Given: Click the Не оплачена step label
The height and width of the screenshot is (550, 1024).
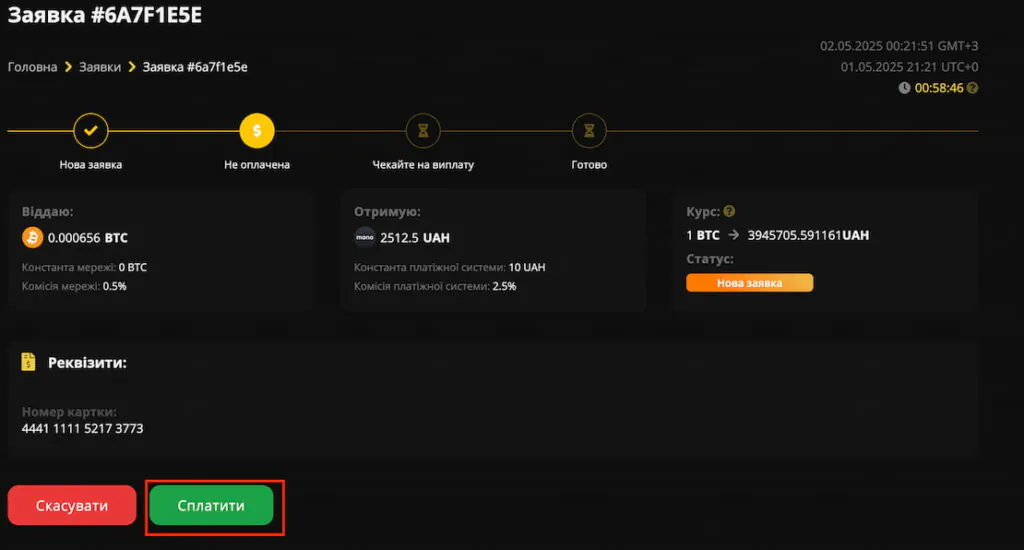Looking at the screenshot, I should point(257,165).
